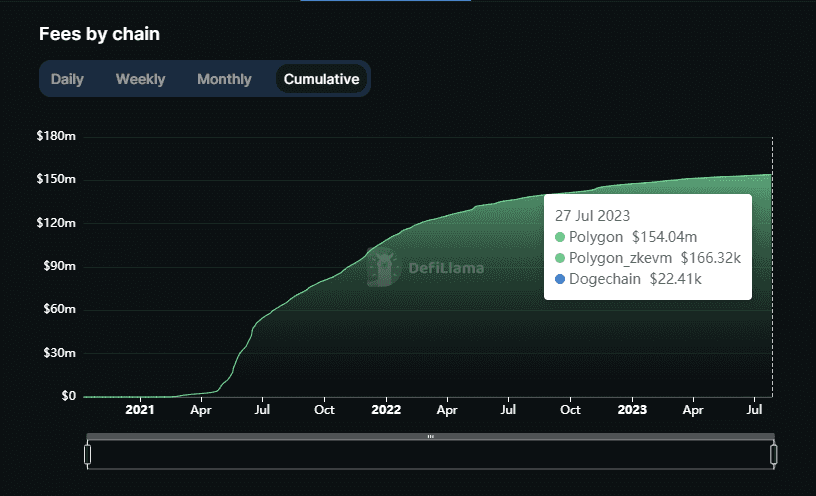Screen dimensions: 816x496
Task: Grab the left handle of range slider
Action: [88, 455]
